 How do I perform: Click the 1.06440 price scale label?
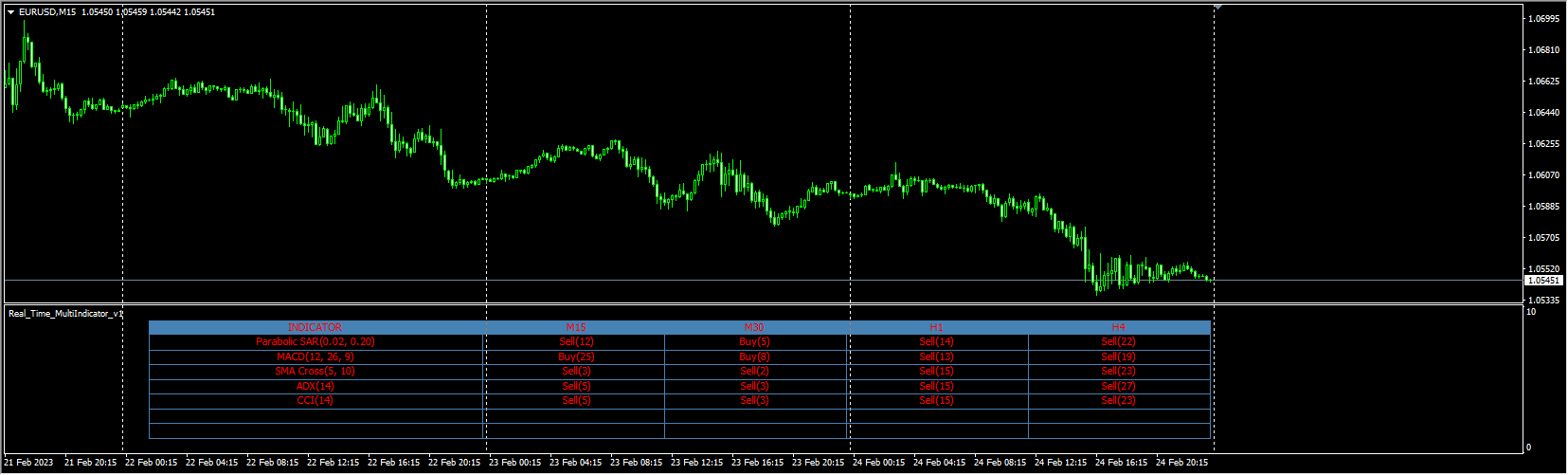tap(1544, 112)
